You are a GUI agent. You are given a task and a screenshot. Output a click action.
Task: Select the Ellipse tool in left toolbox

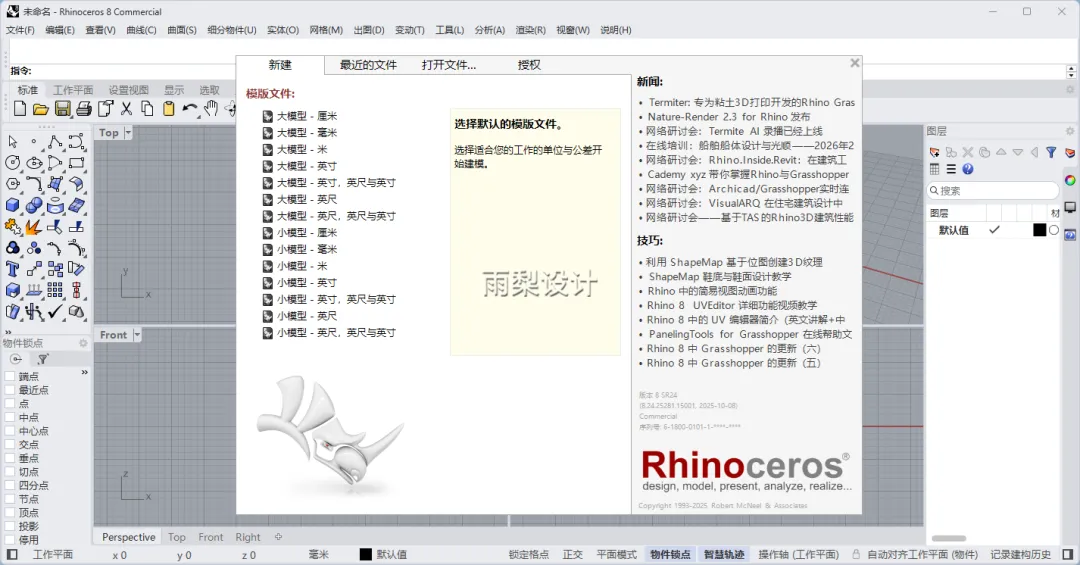tap(34, 163)
